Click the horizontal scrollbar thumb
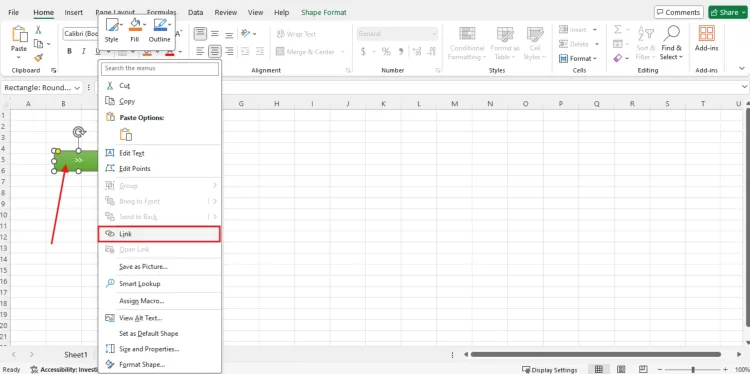The image size is (750, 374). tap(596, 354)
